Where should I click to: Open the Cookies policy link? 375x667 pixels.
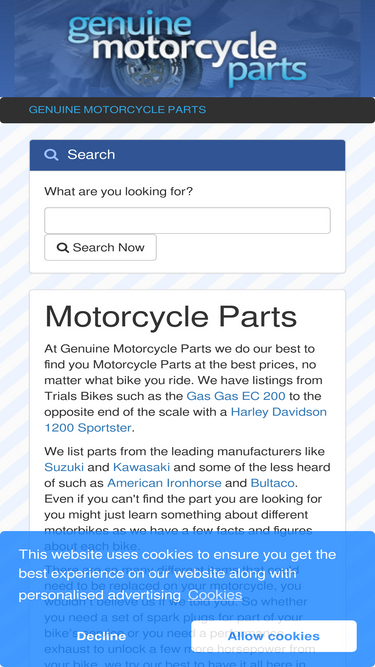[215, 595]
